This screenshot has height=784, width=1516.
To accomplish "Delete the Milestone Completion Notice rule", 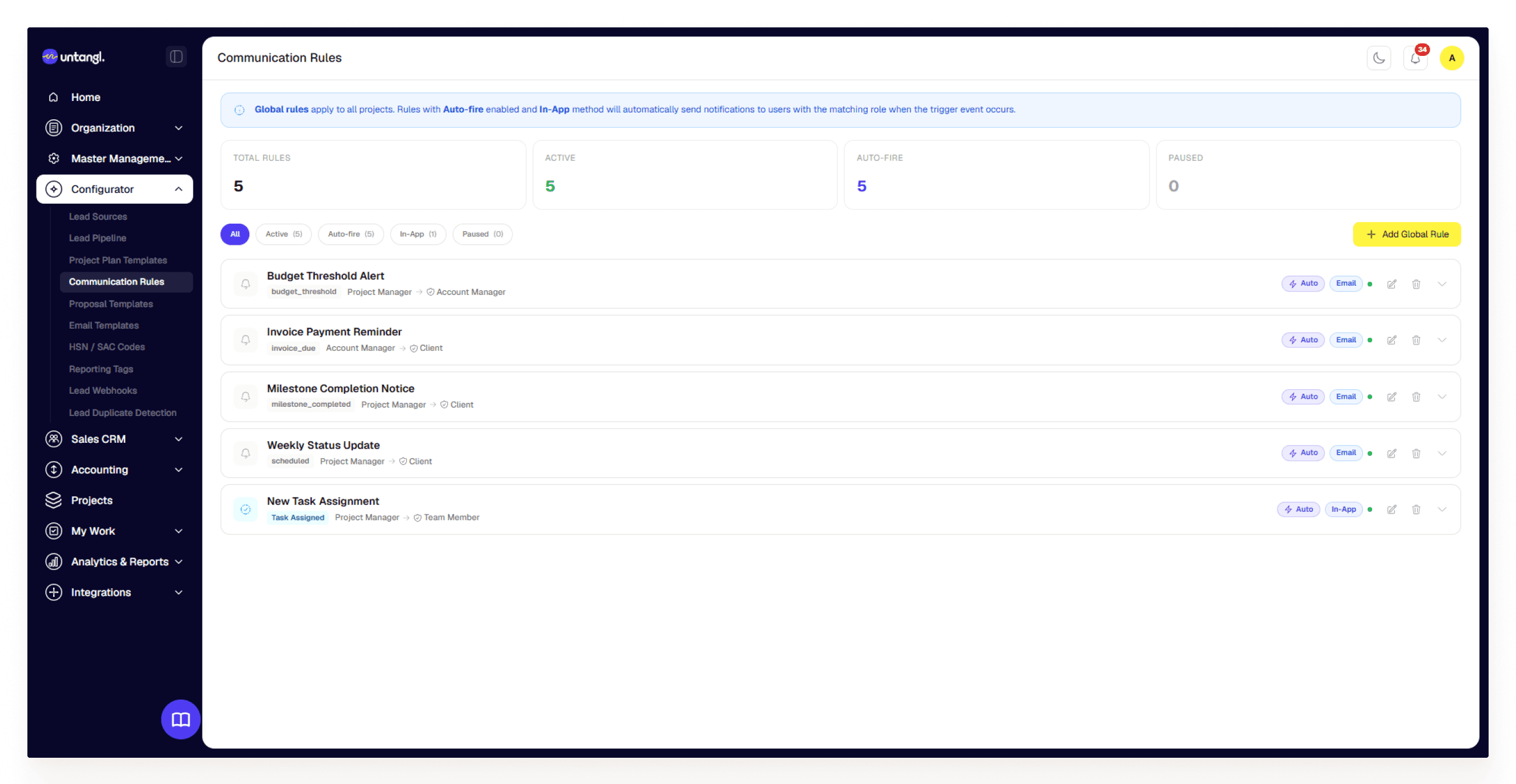I will (1416, 397).
